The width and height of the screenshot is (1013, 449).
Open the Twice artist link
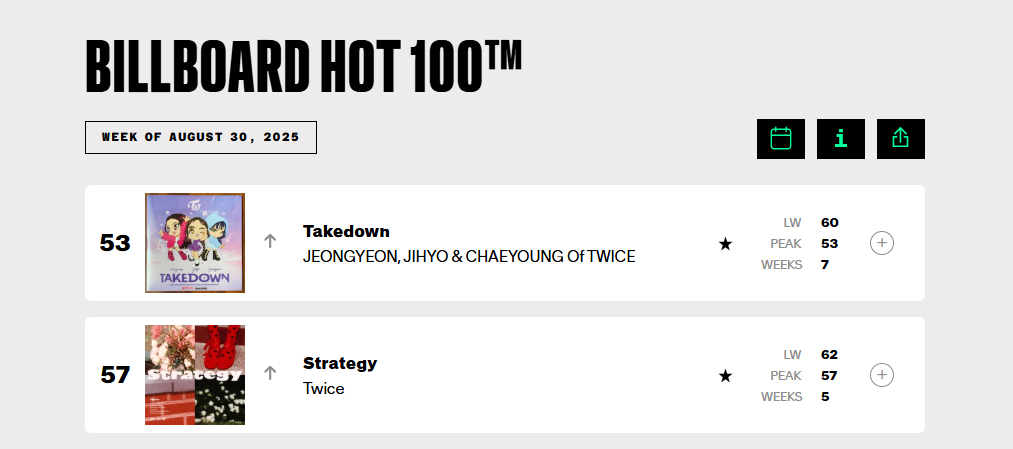324,388
